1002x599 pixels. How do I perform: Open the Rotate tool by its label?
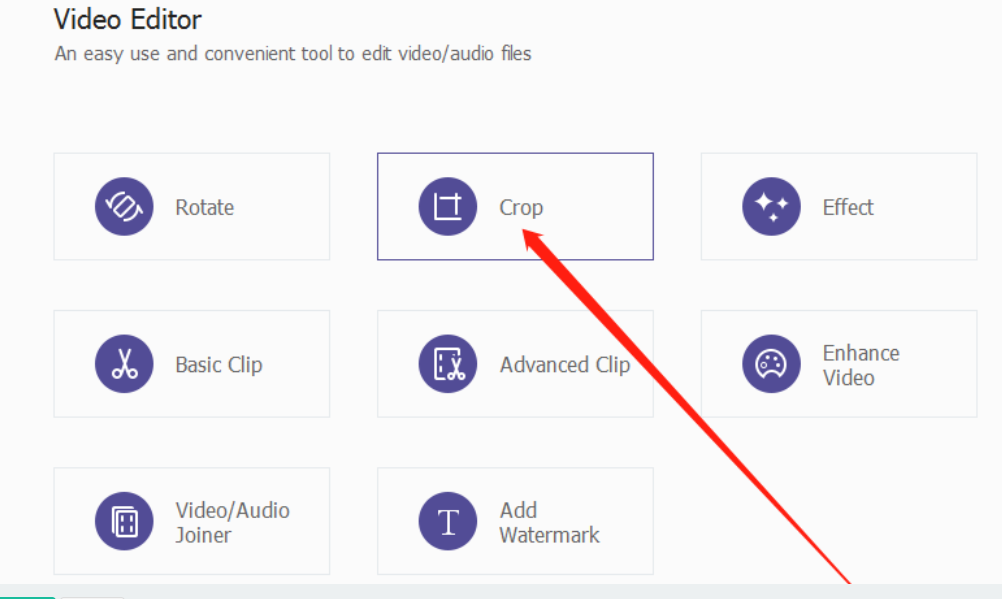pyautogui.click(x=204, y=208)
